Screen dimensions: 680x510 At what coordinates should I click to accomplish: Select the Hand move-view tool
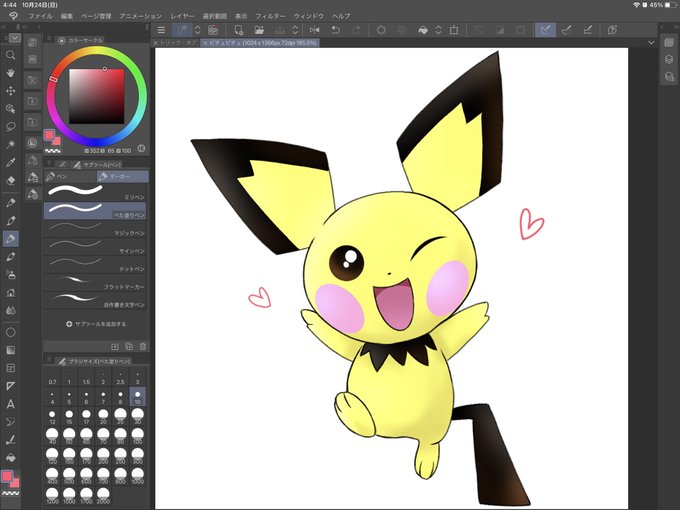click(10, 73)
